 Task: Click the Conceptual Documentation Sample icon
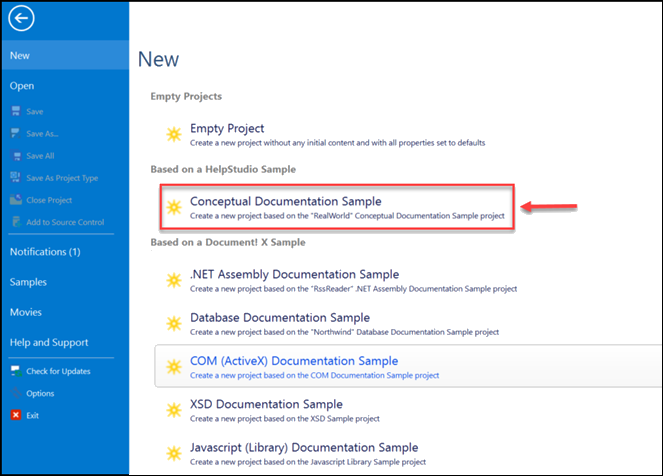173,208
